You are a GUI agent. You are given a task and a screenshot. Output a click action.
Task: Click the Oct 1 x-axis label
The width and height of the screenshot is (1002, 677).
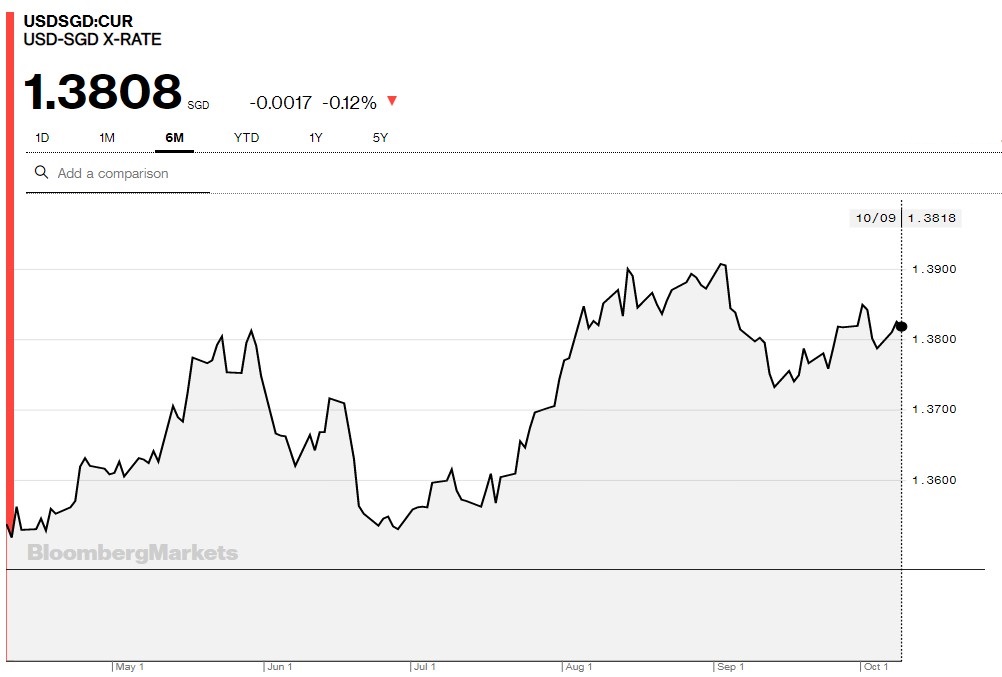(x=876, y=667)
